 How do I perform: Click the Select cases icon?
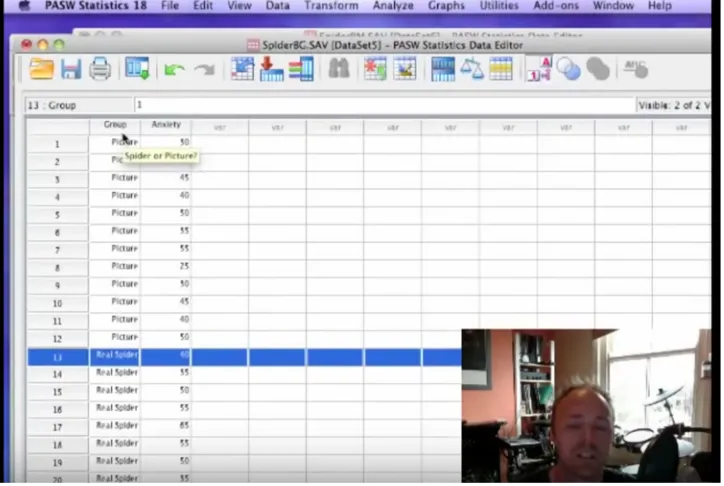coord(501,69)
